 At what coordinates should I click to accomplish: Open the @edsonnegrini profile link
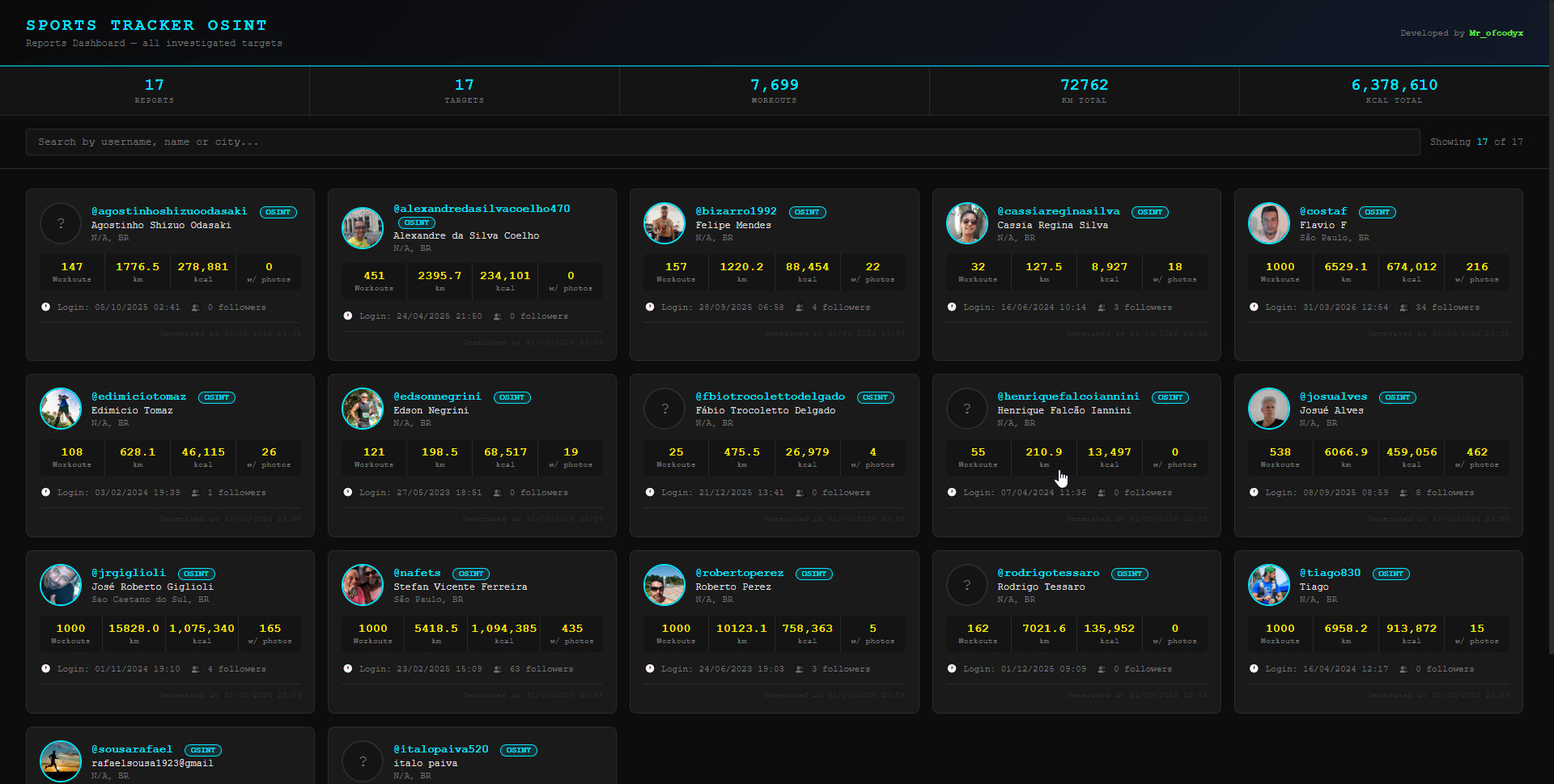click(437, 396)
